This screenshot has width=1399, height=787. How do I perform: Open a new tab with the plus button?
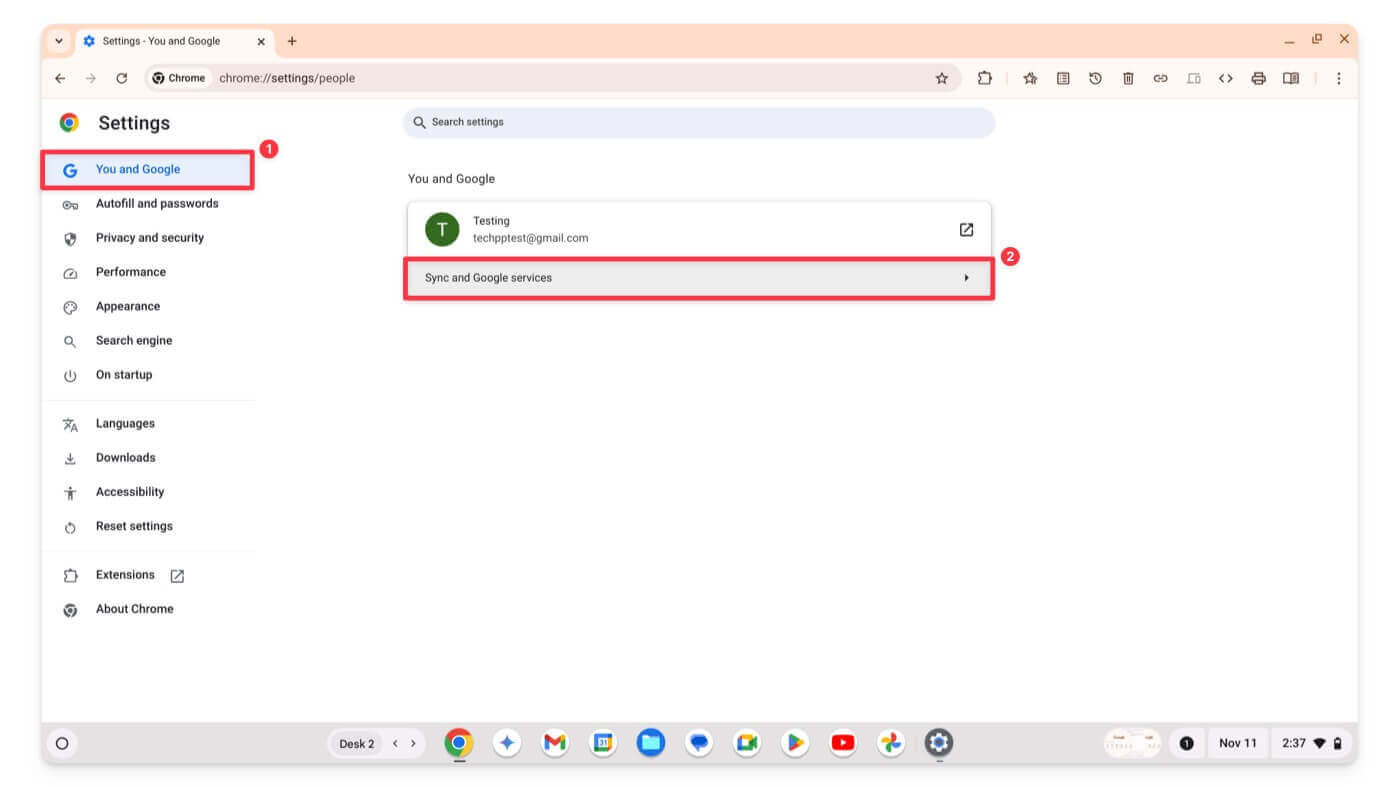[292, 41]
